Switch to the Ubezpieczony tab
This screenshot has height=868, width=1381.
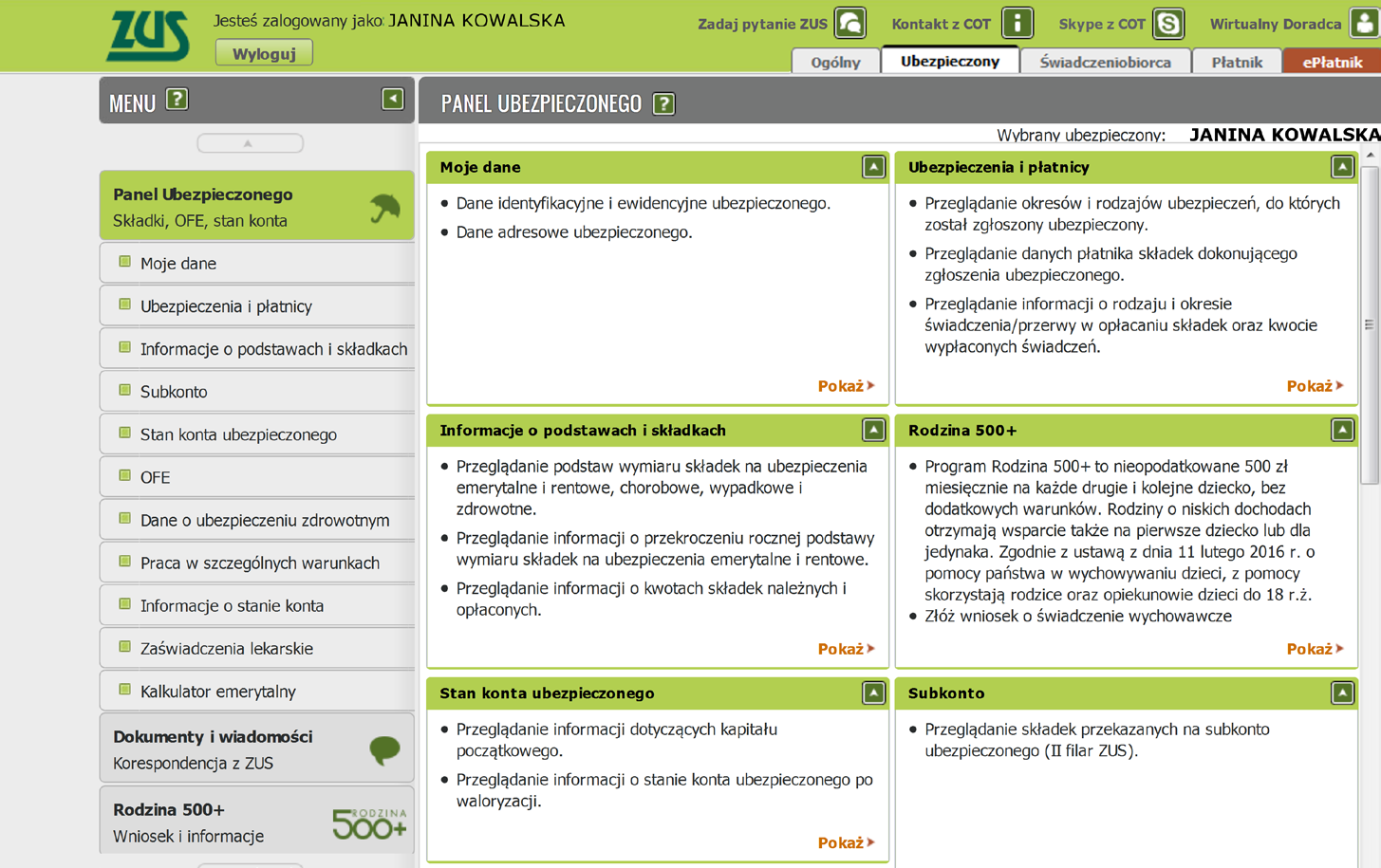pos(950,61)
